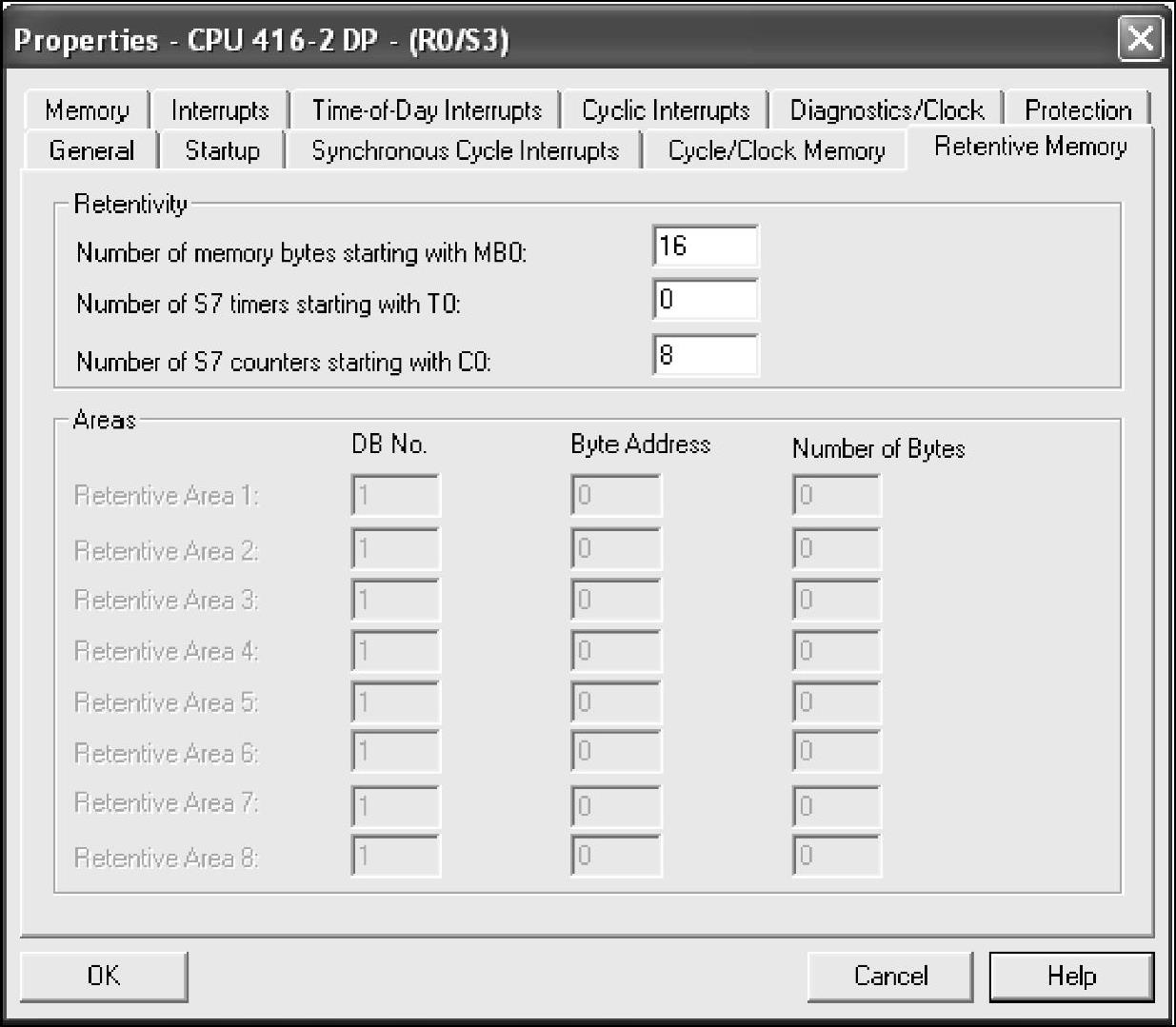
Task: Click the dialog title 'Properties - CPU 416-2 DP'
Action: click(x=195, y=40)
